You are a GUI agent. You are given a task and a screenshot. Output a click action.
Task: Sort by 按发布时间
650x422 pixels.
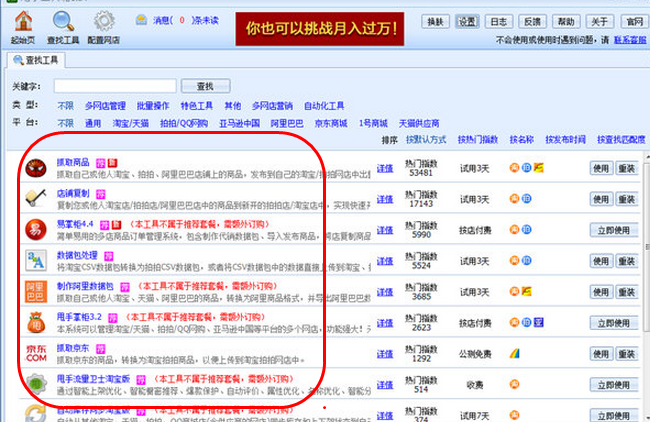tap(565, 140)
